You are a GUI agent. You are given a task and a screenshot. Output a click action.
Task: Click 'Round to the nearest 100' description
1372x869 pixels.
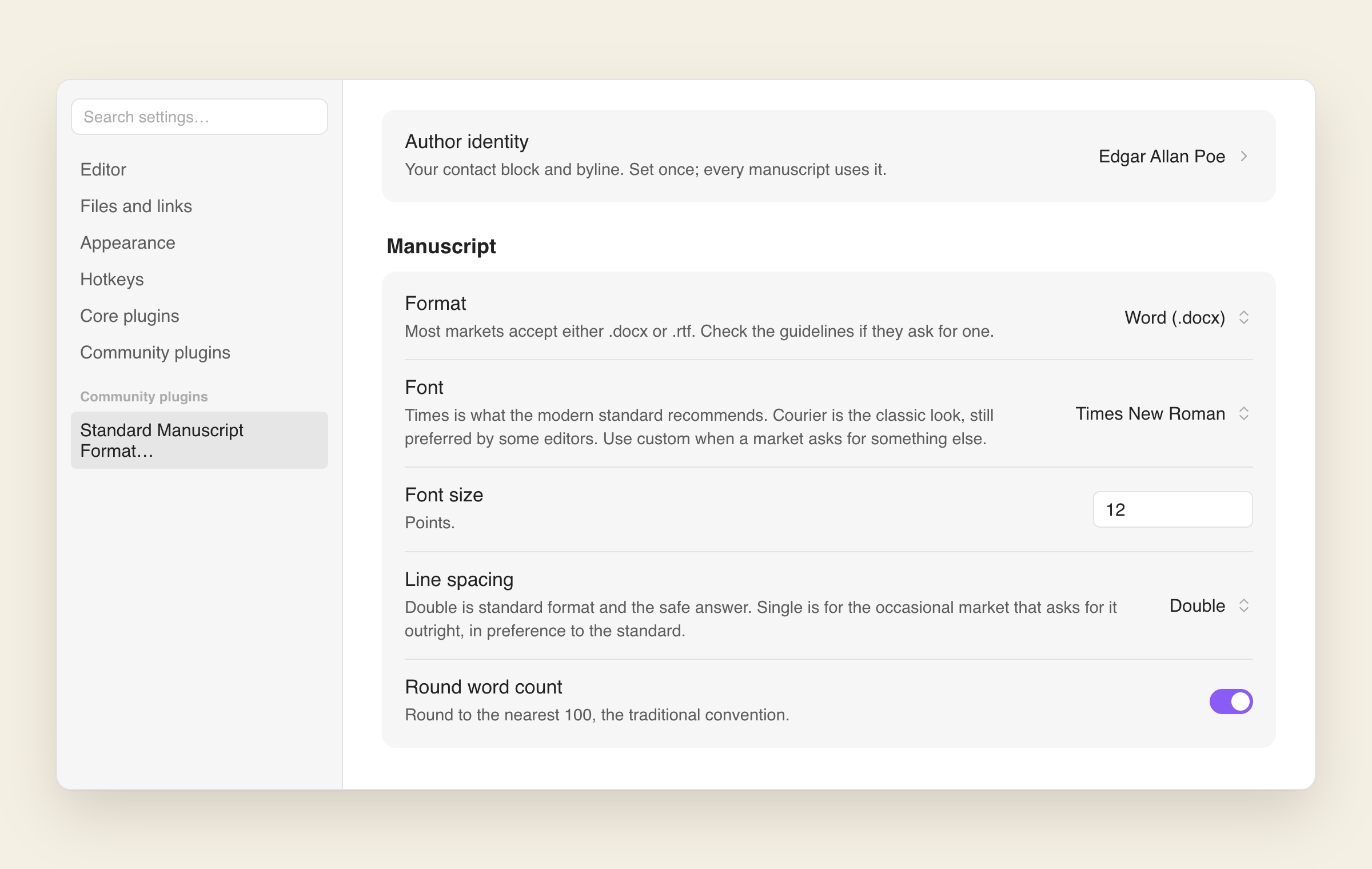click(x=597, y=715)
